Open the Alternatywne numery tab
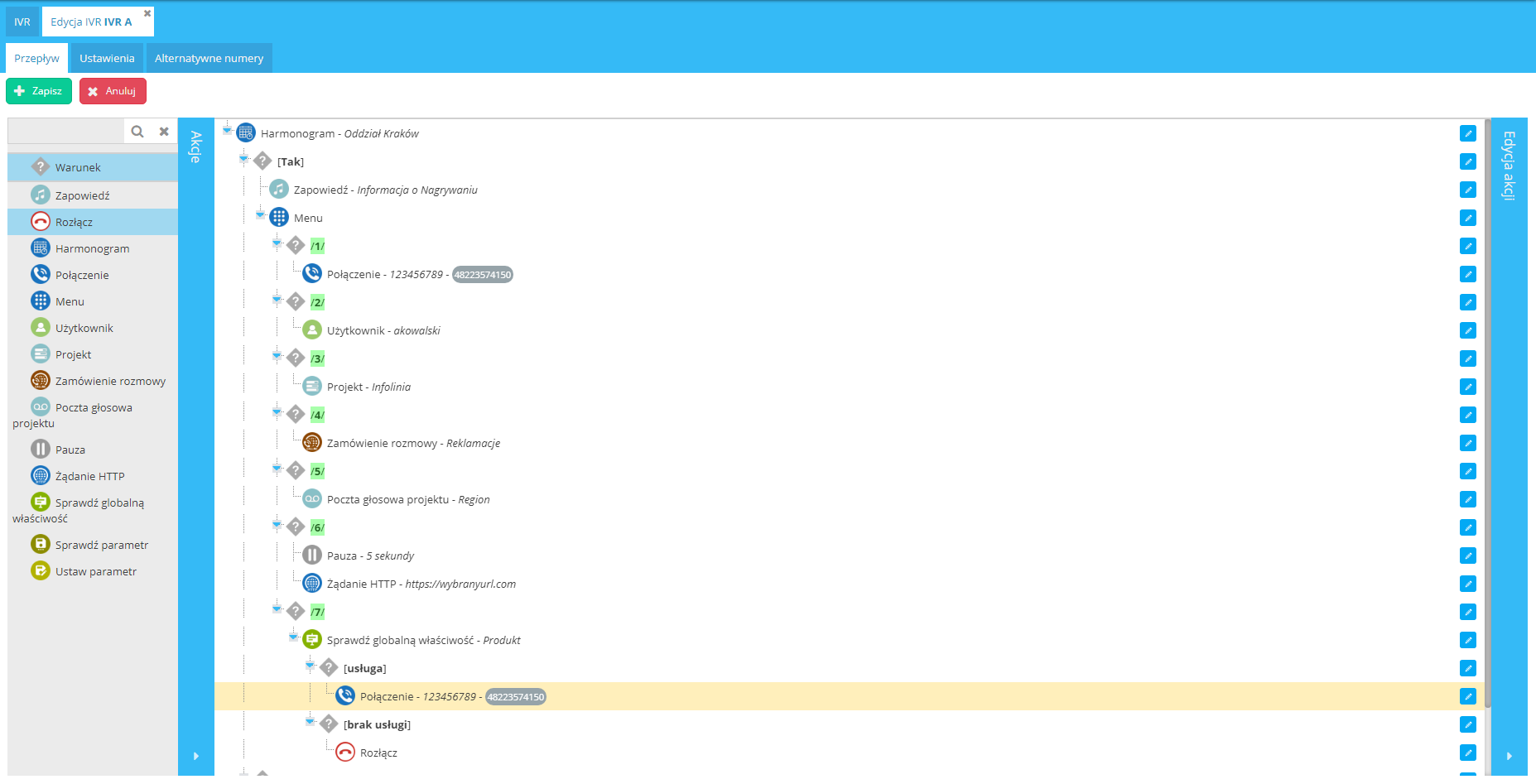This screenshot has width=1536, height=784. coord(209,58)
